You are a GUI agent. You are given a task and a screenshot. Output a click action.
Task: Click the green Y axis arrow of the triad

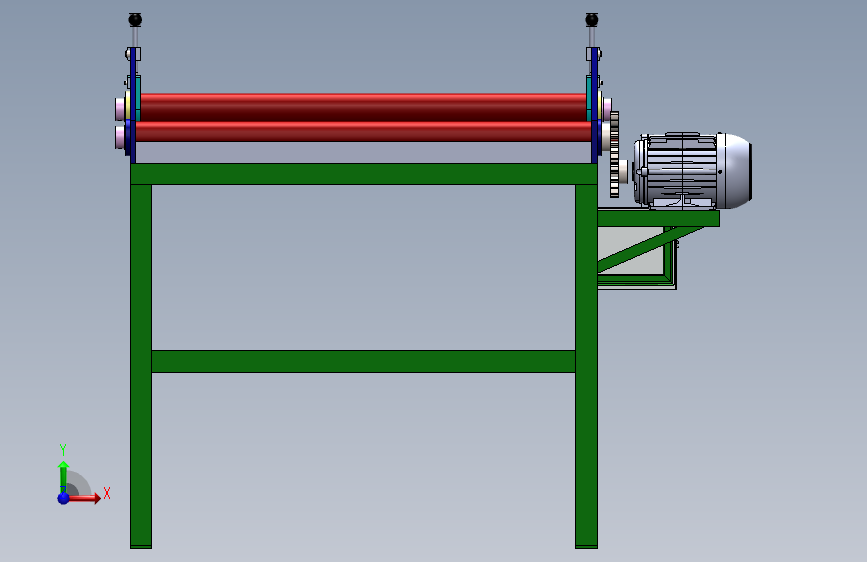(x=64, y=476)
